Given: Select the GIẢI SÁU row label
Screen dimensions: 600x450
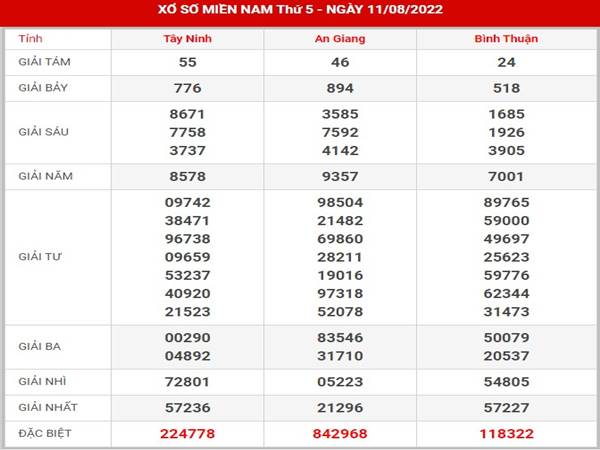Looking at the screenshot, I should 45,131.
